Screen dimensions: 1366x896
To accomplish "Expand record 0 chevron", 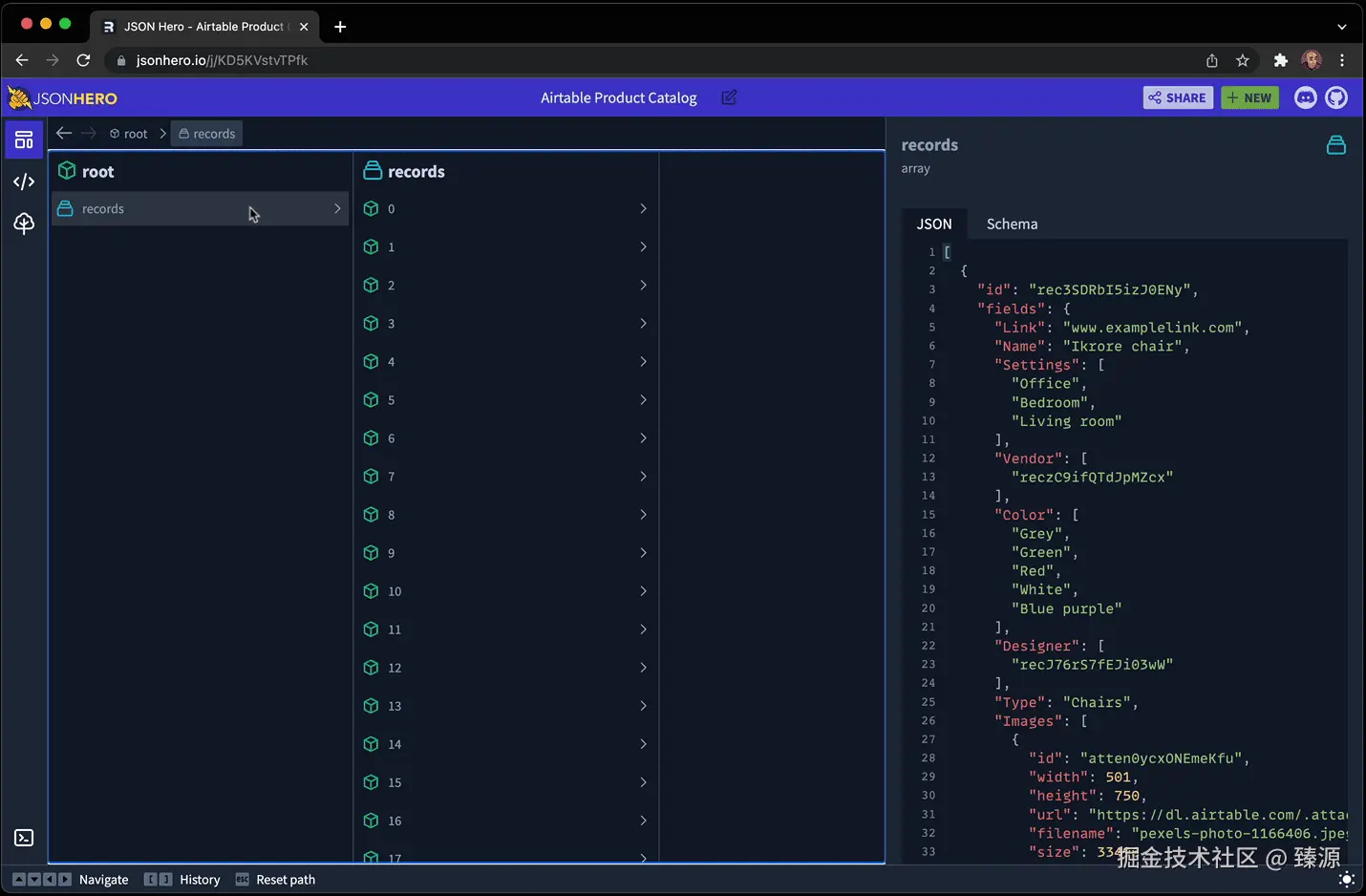I will tap(643, 208).
